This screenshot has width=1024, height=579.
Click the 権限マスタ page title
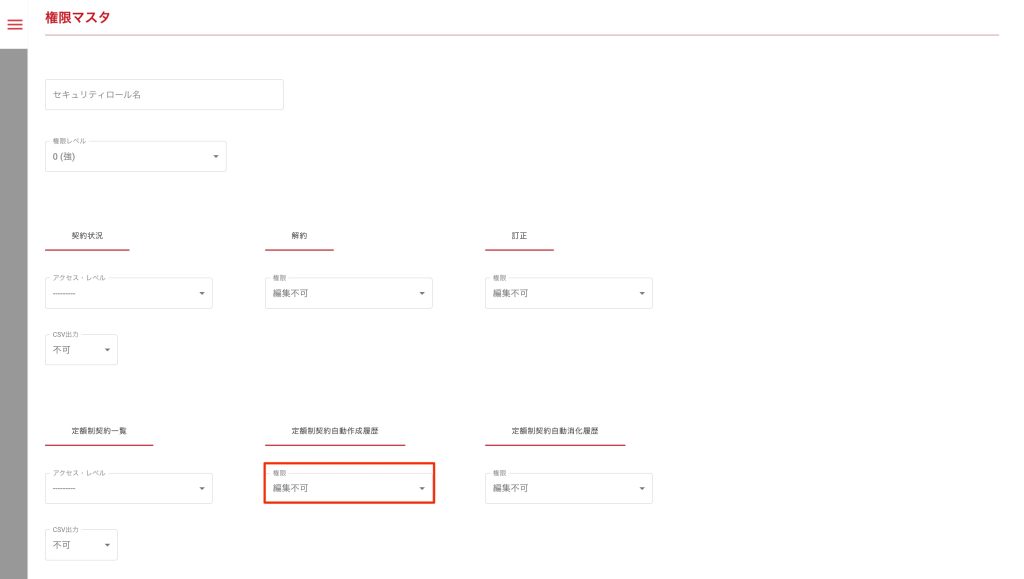(x=78, y=17)
